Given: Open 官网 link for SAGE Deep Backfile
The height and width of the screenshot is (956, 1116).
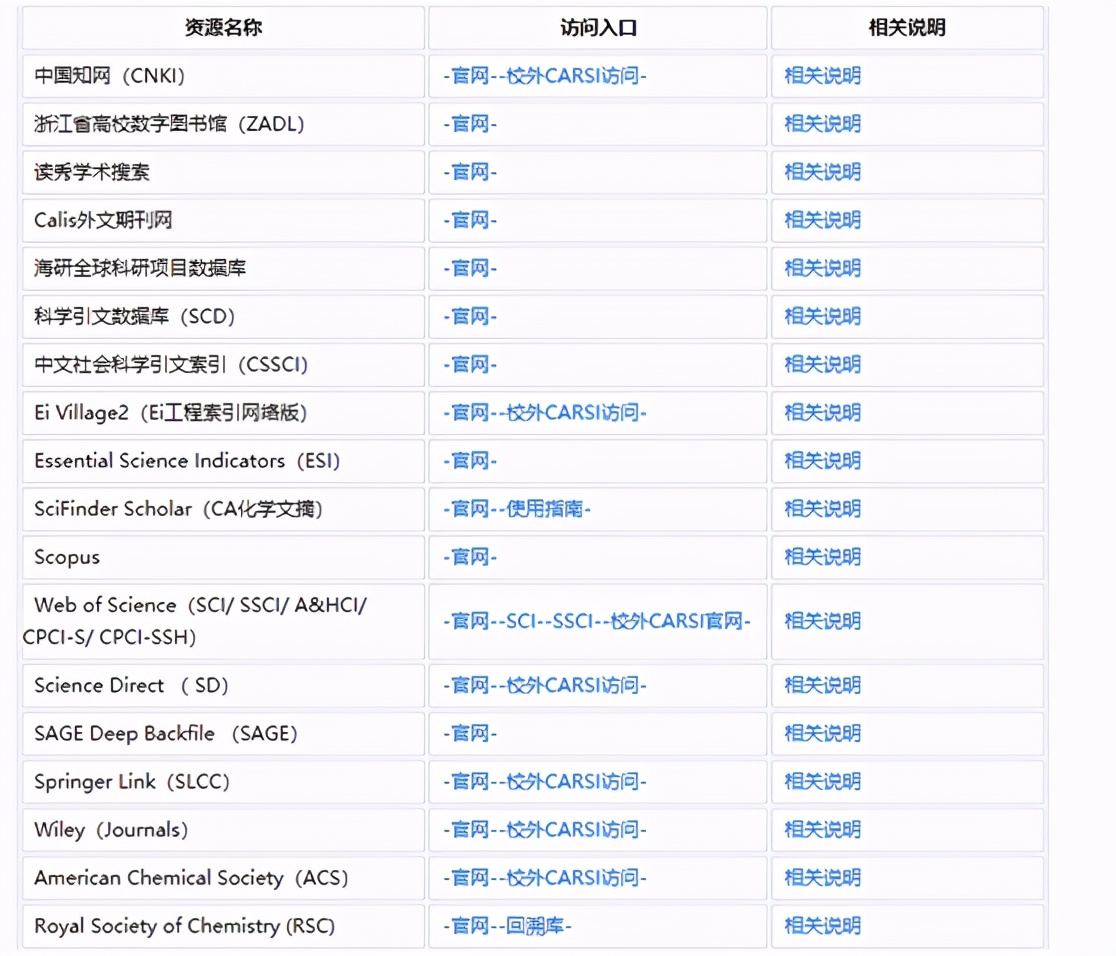Looking at the screenshot, I should click(470, 733).
